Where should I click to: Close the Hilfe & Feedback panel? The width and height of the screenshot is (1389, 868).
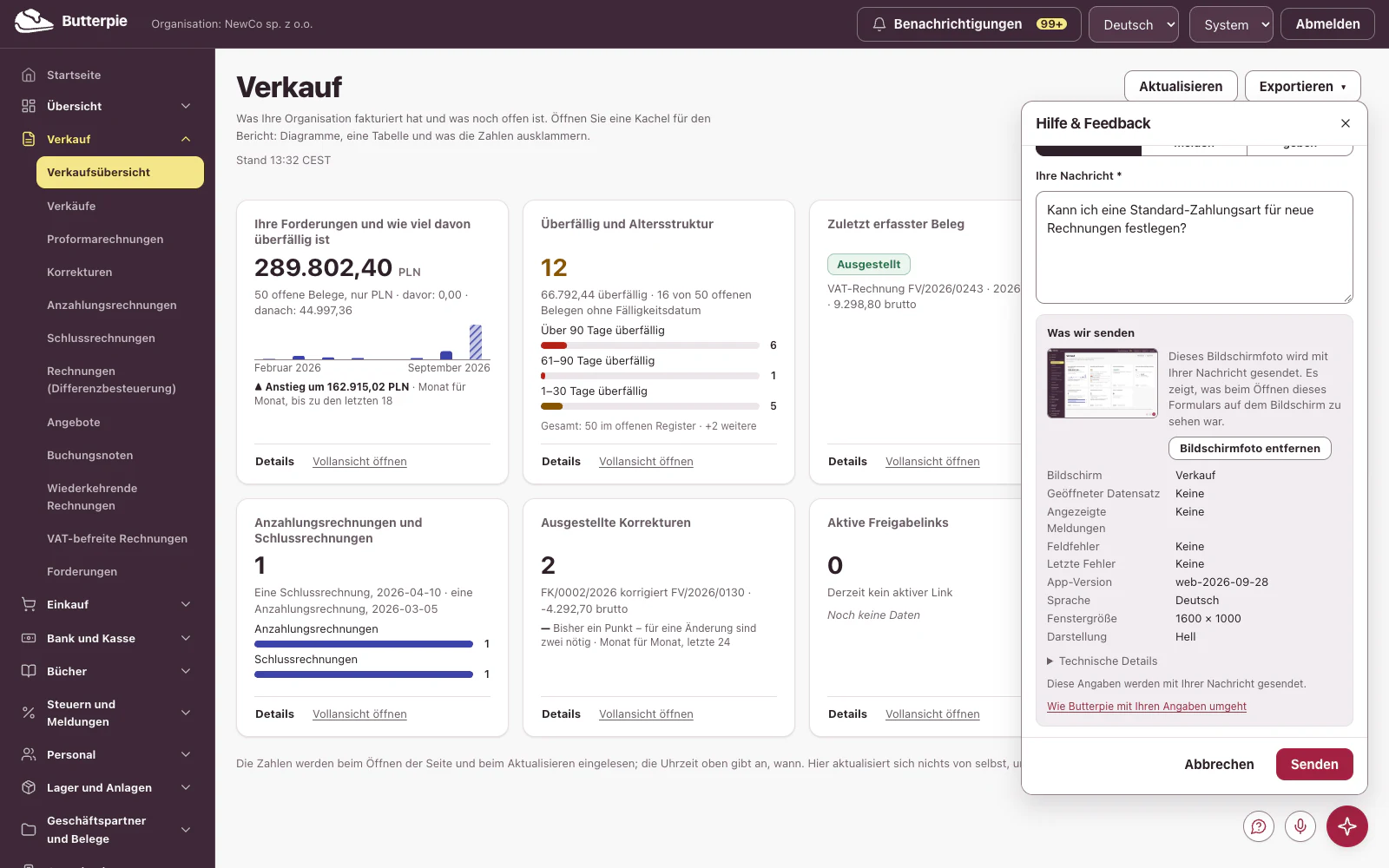click(1346, 123)
